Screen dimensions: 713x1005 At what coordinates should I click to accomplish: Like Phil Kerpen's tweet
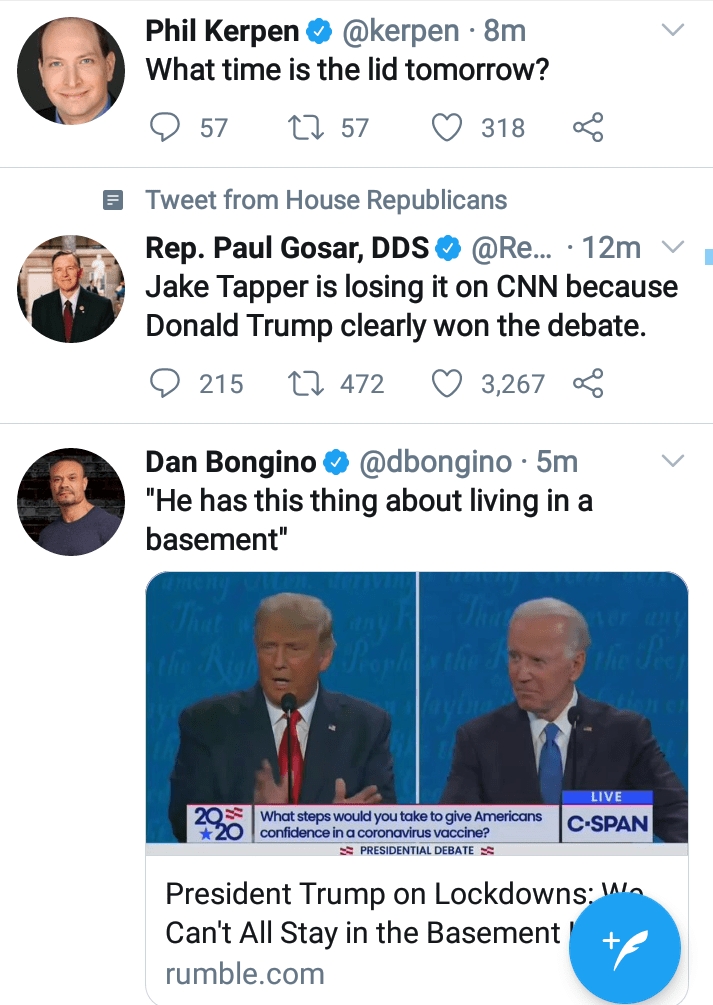point(448,128)
